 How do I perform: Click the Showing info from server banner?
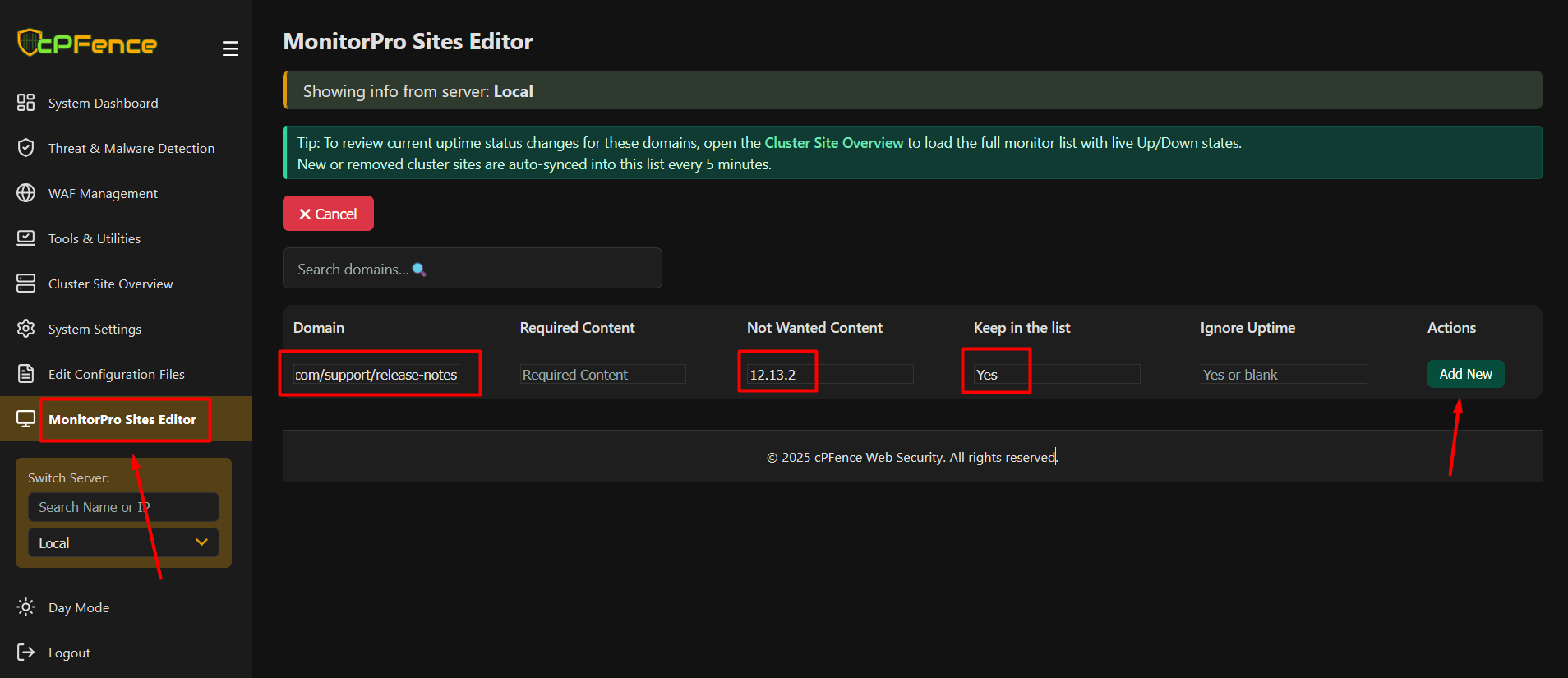[912, 90]
